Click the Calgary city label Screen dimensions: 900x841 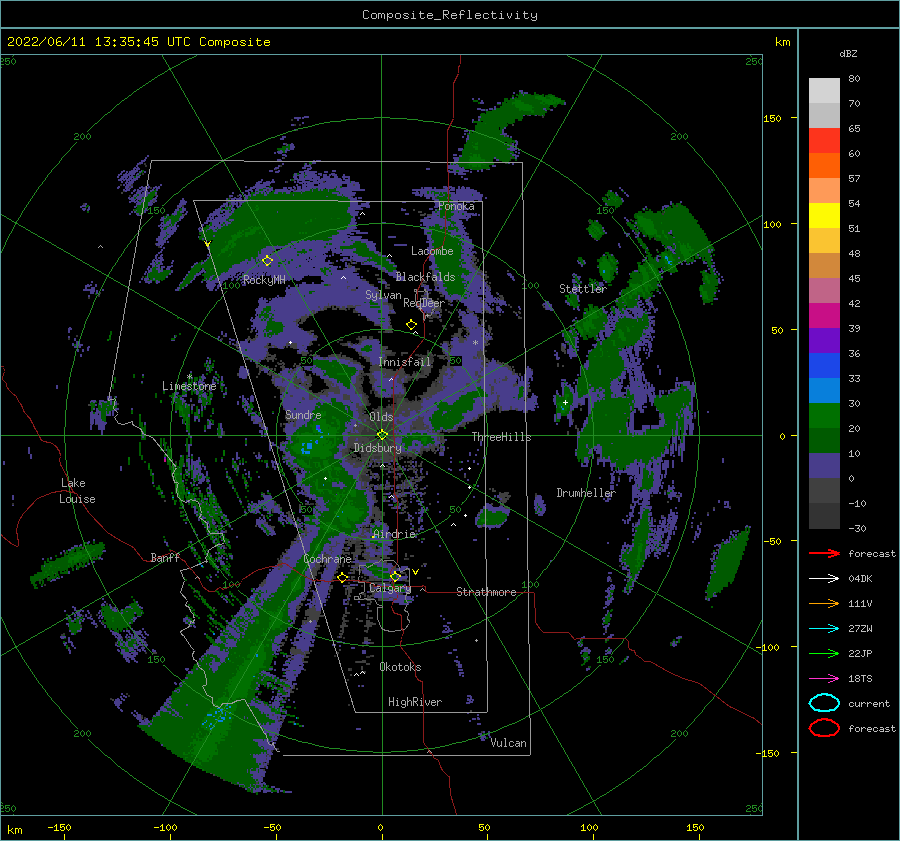tap(390, 588)
